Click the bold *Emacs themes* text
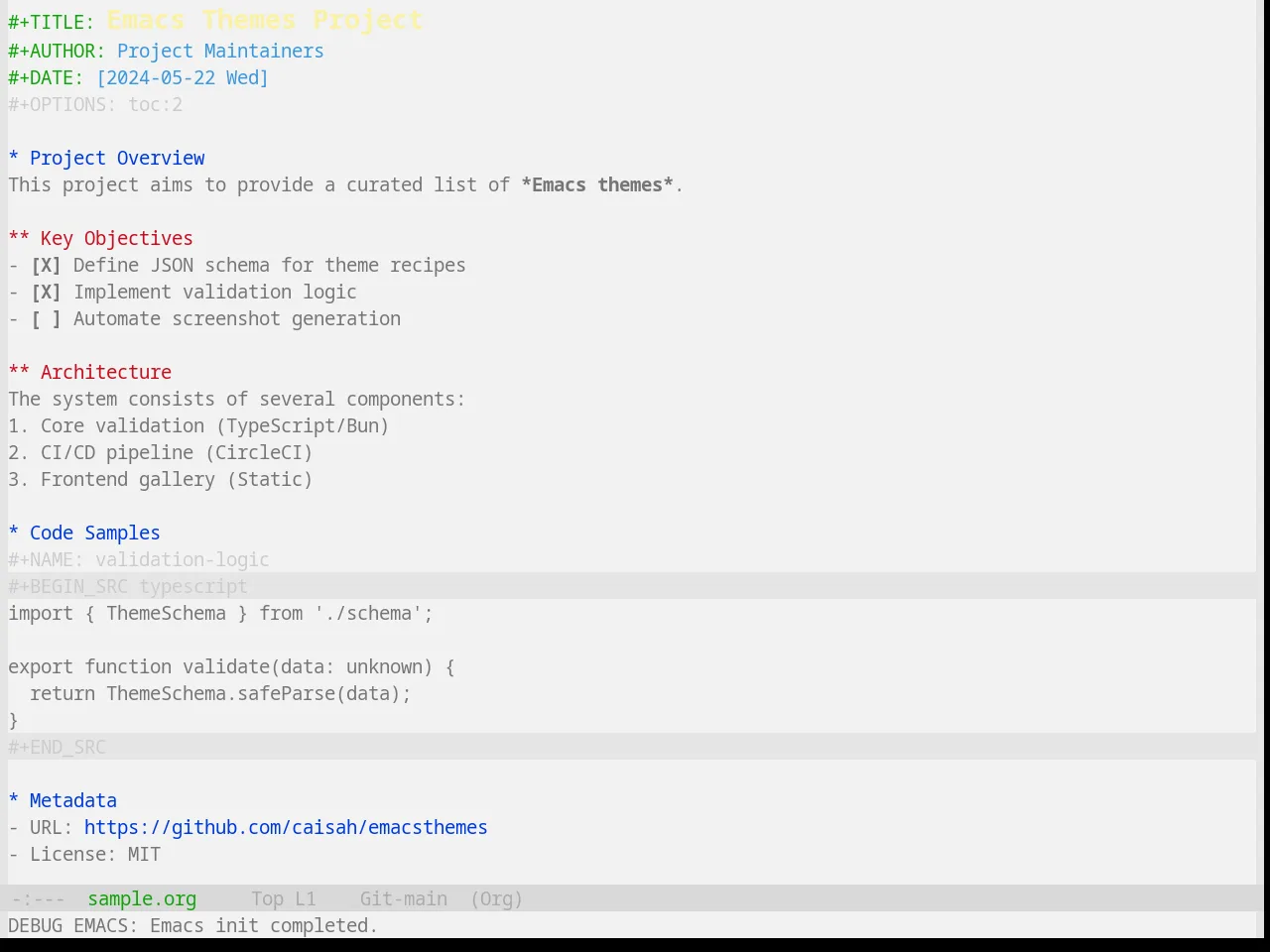Image resolution: width=1270 pixels, height=952 pixels. (597, 184)
